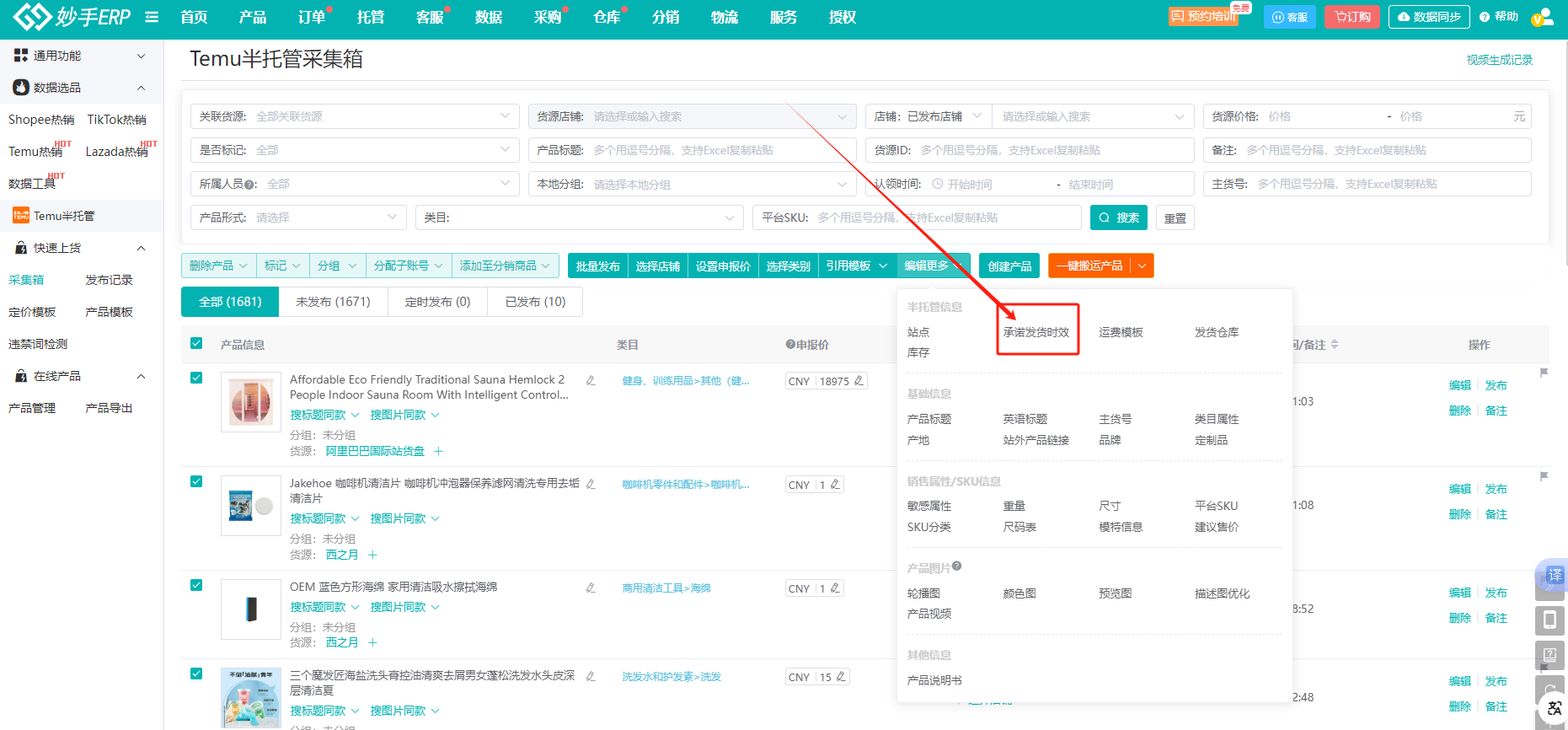Click plus icon beside Jakehoe 西之月 source
The height and width of the screenshot is (730, 1568).
coord(372,555)
